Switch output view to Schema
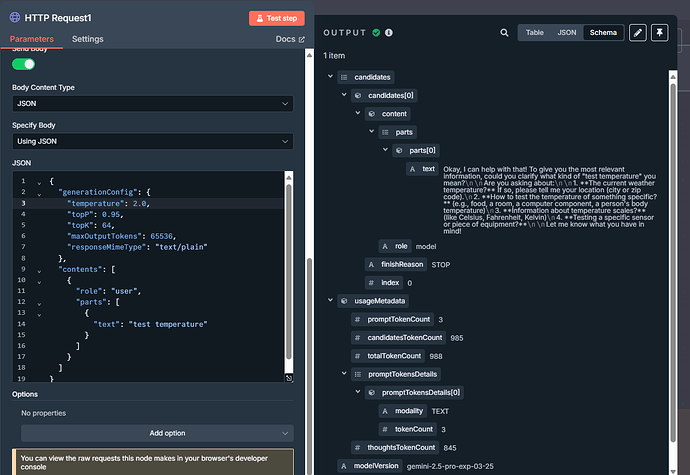Screen dimensions: 690x475 (x=603, y=33)
